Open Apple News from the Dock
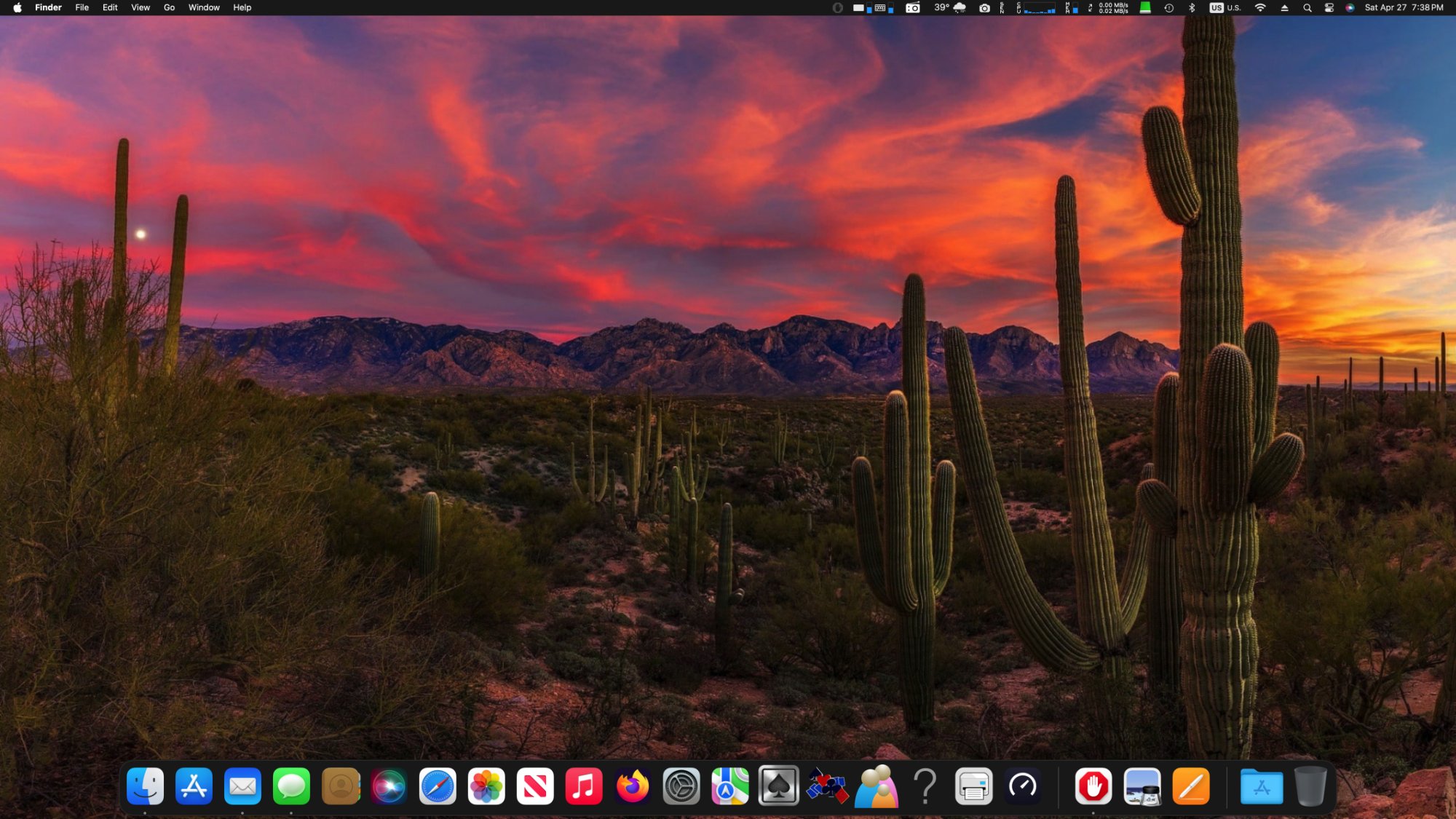 pos(535,786)
